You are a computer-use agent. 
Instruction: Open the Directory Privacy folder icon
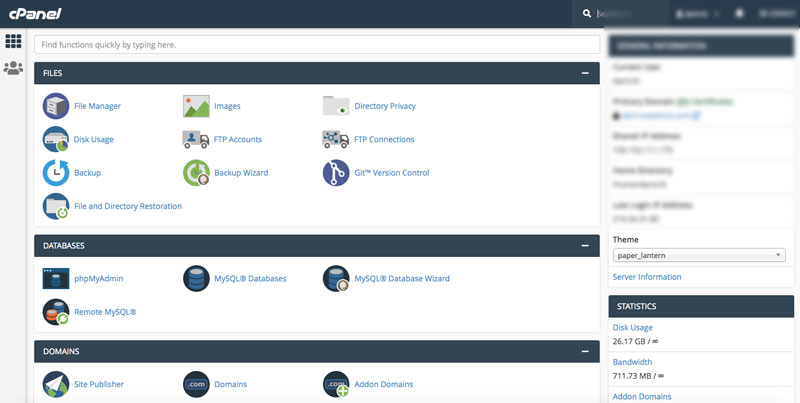tap(336, 106)
